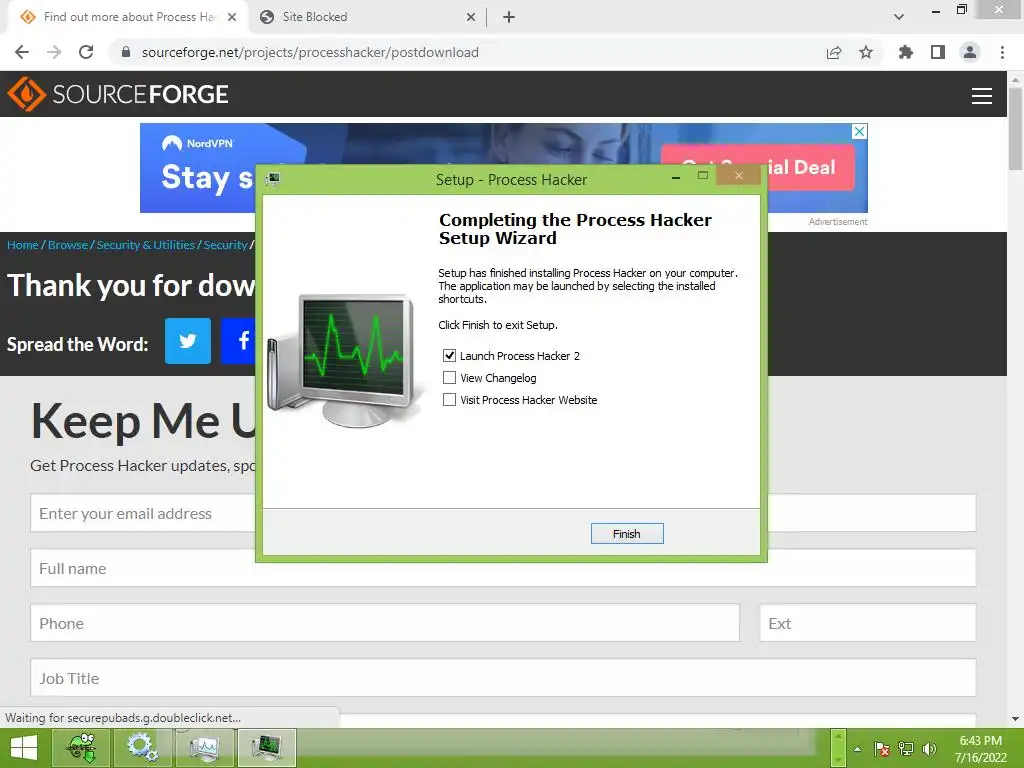Image resolution: width=1024 pixels, height=768 pixels.
Task: Close the Site Blocked tab
Action: pos(471,17)
